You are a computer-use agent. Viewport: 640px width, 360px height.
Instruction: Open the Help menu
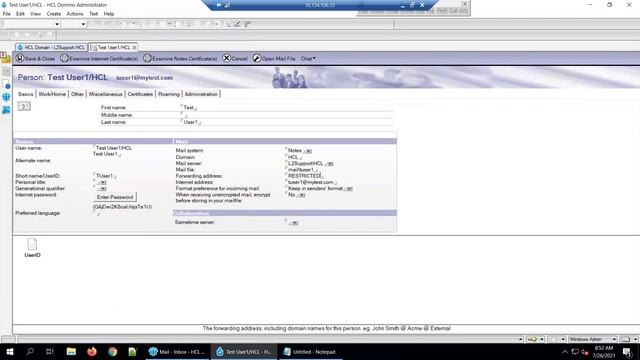click(109, 14)
